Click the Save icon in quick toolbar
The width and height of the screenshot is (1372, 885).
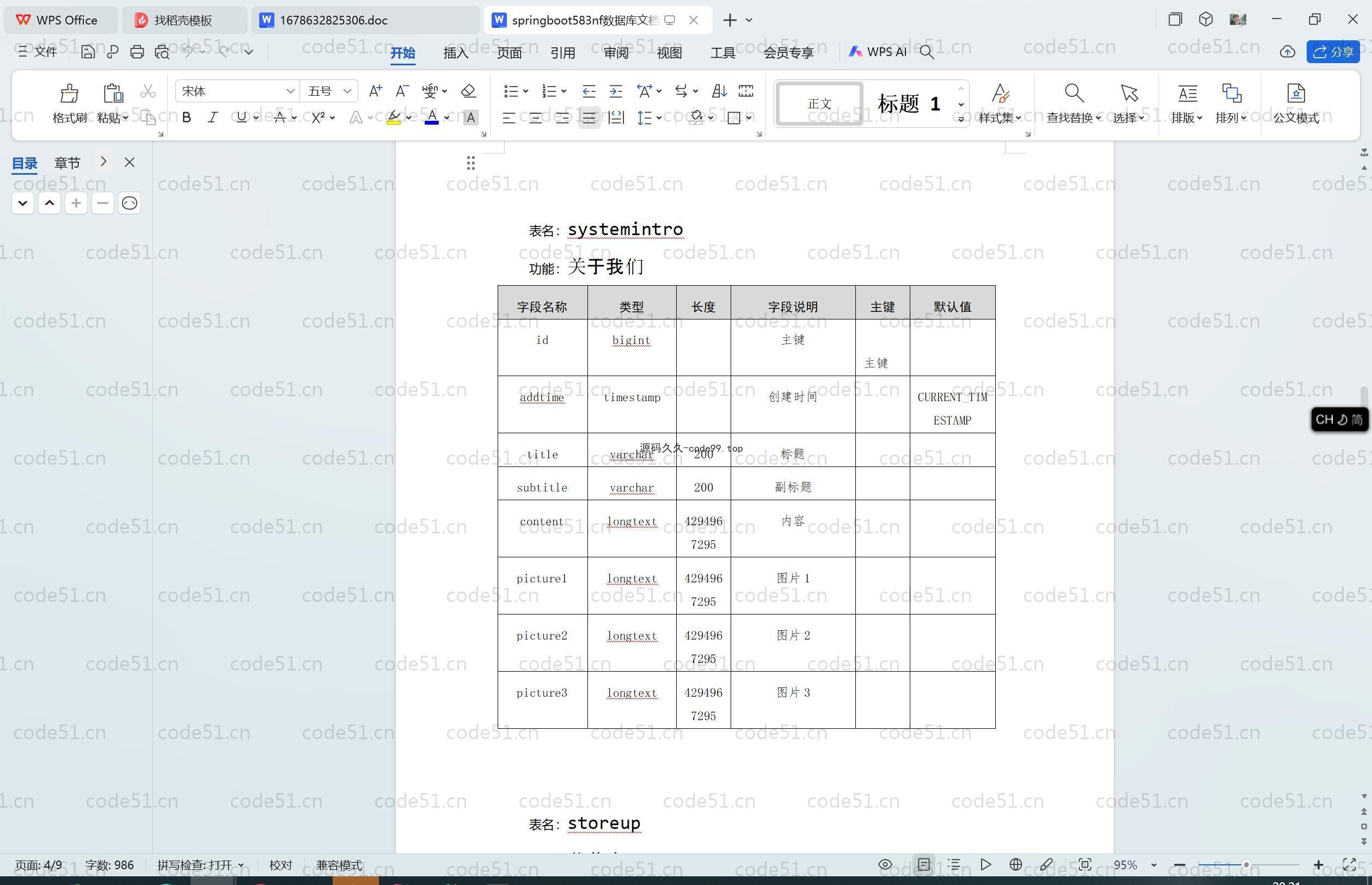click(x=87, y=52)
